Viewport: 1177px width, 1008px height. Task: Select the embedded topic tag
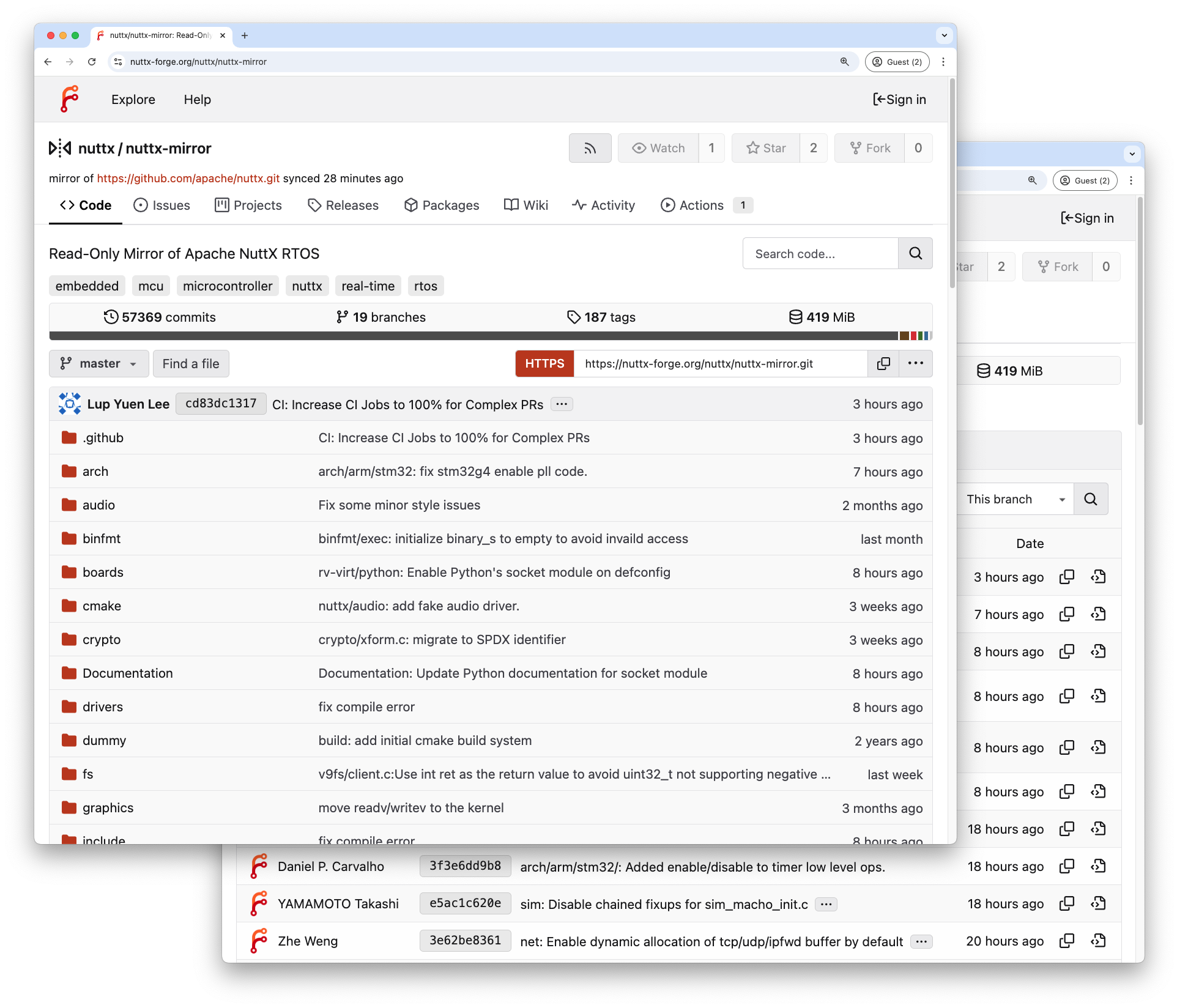tap(87, 286)
